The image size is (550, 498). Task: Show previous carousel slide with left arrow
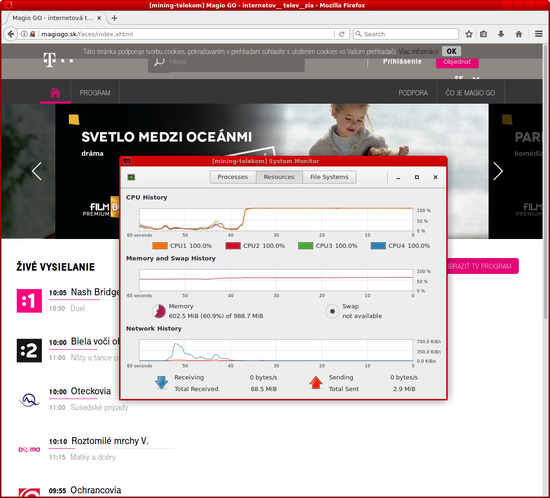click(37, 171)
